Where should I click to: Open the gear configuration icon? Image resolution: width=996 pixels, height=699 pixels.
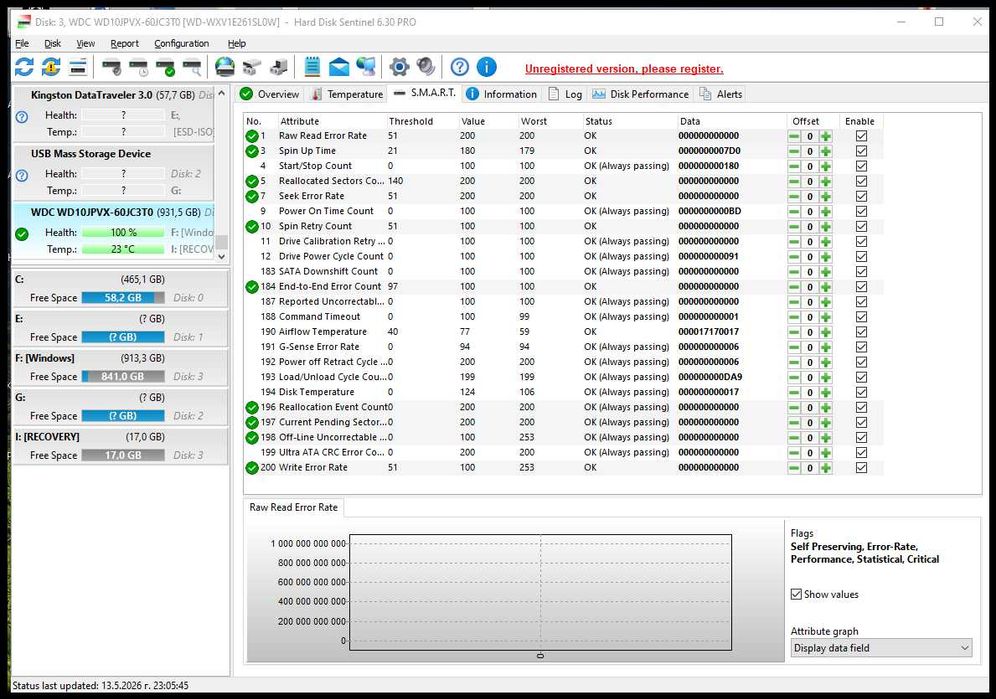click(399, 67)
